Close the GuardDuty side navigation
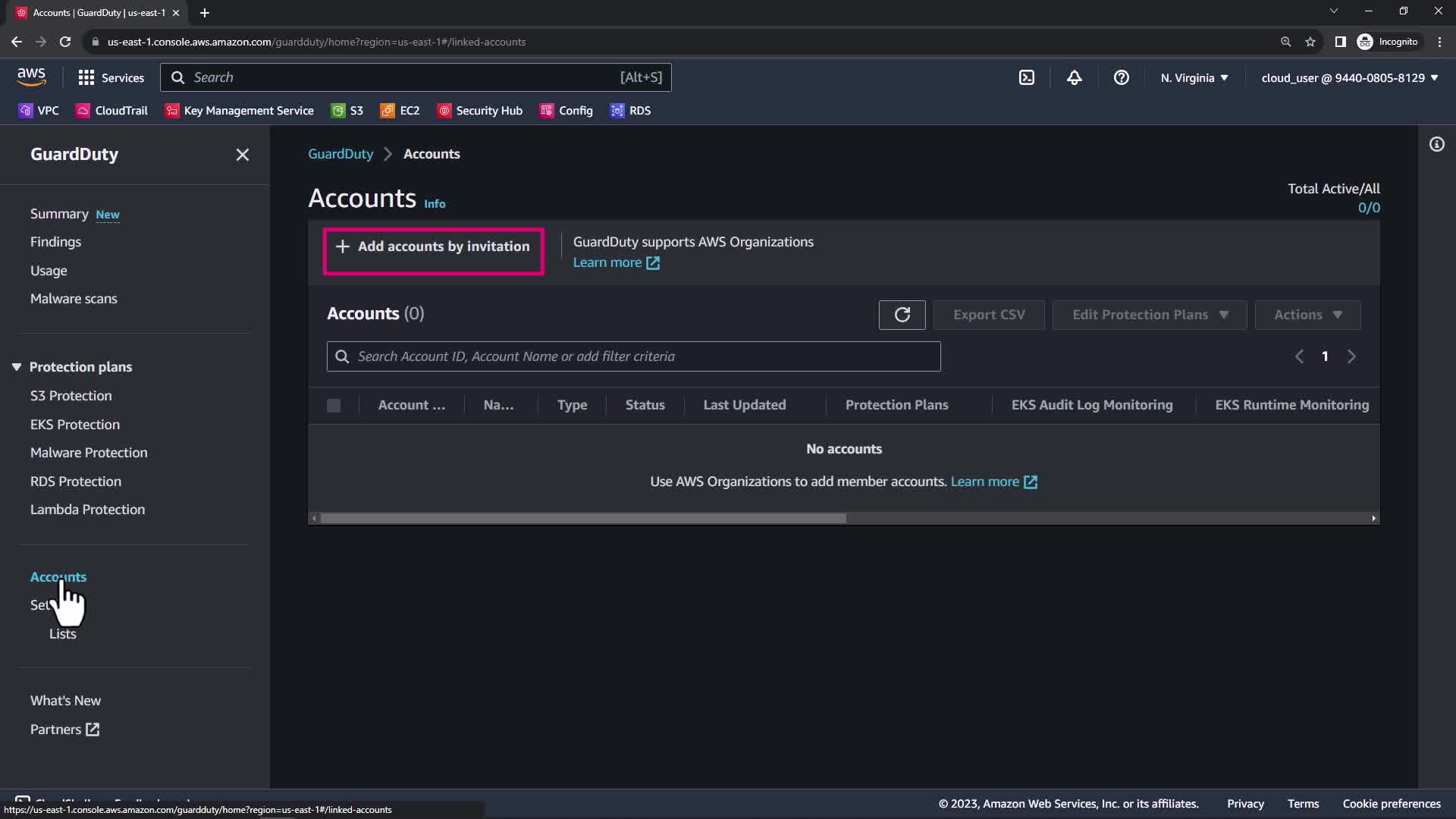This screenshot has height=819, width=1456. click(x=243, y=155)
